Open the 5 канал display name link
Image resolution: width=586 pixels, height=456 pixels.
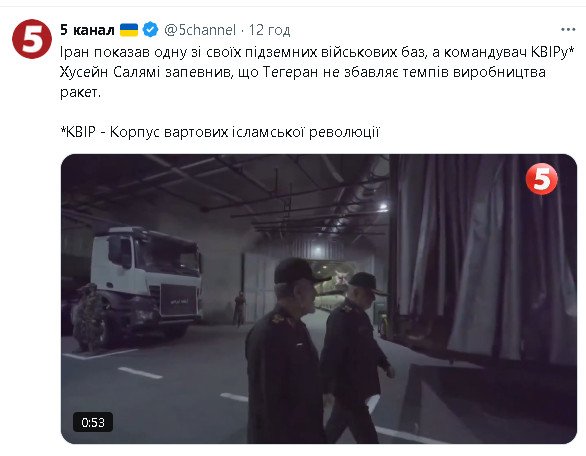tap(87, 30)
